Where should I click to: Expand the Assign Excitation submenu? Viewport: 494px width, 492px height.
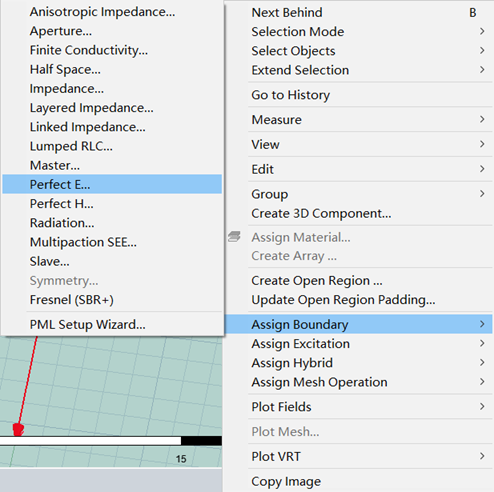(x=359, y=343)
